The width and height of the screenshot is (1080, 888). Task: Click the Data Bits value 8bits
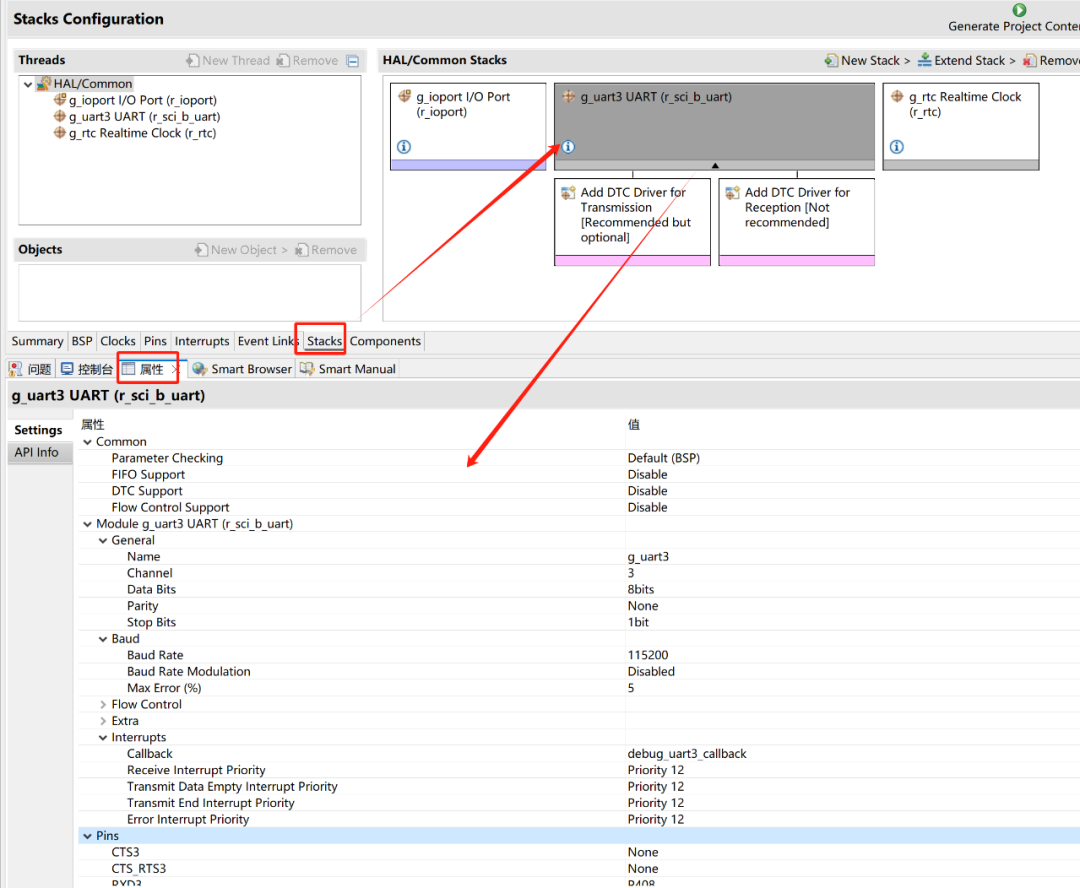641,590
